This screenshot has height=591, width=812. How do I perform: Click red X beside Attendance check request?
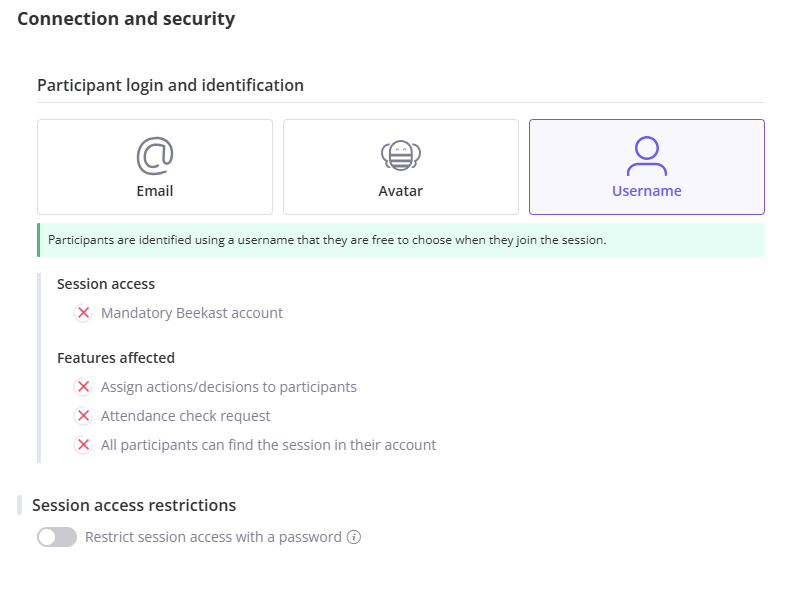tap(83, 416)
